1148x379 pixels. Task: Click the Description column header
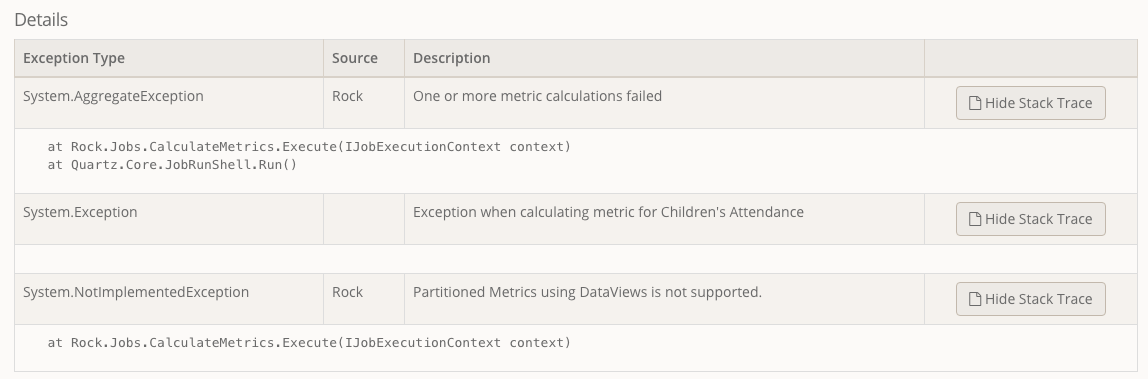click(452, 58)
